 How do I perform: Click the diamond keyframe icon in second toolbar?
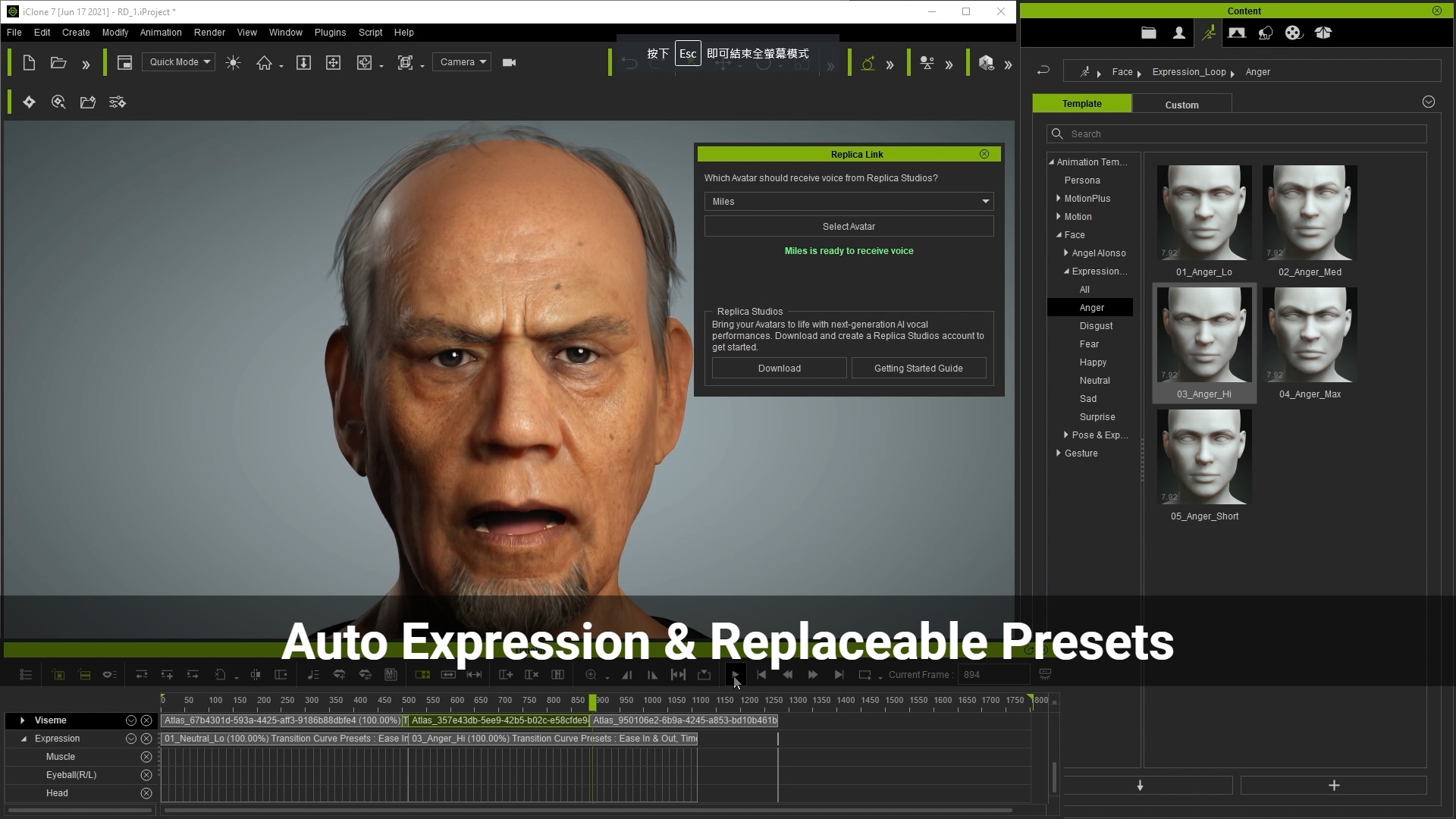pos(29,102)
